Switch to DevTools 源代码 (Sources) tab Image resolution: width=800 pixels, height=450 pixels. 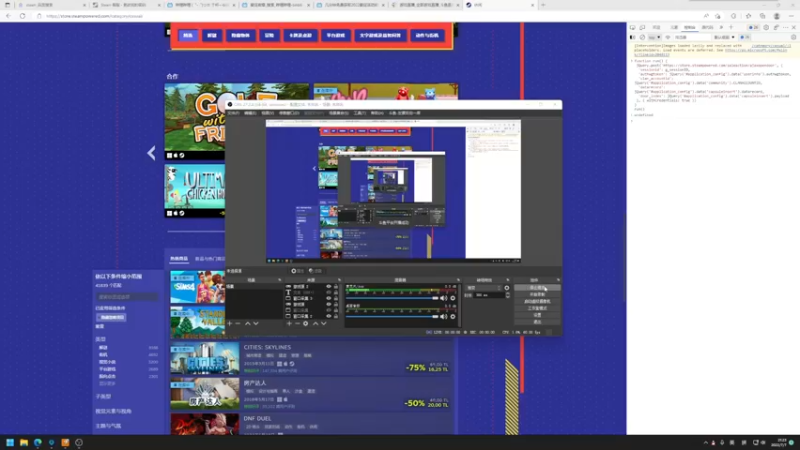[707, 28]
